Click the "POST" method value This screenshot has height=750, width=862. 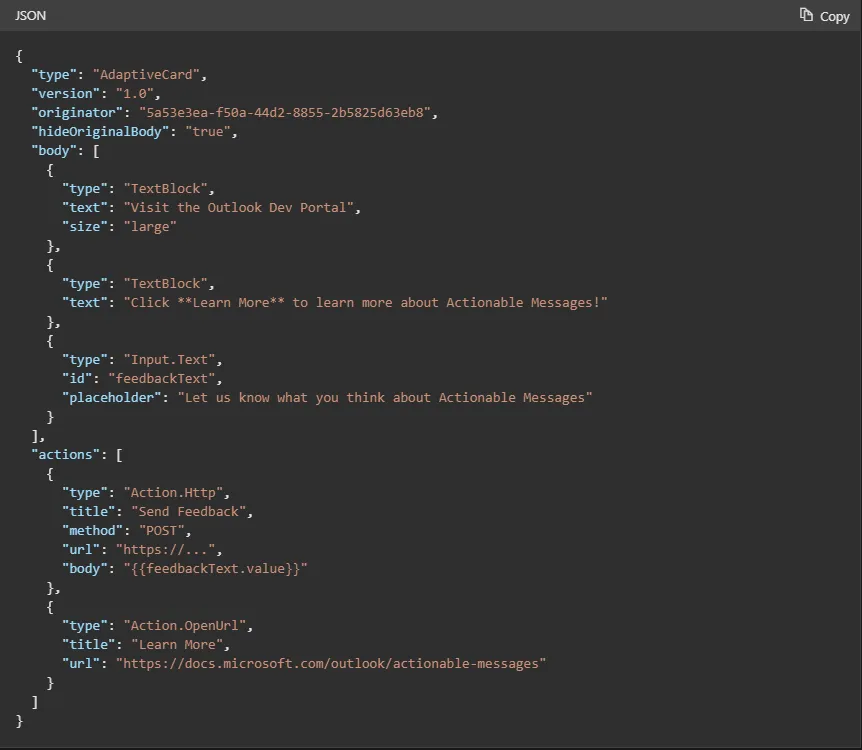click(161, 531)
